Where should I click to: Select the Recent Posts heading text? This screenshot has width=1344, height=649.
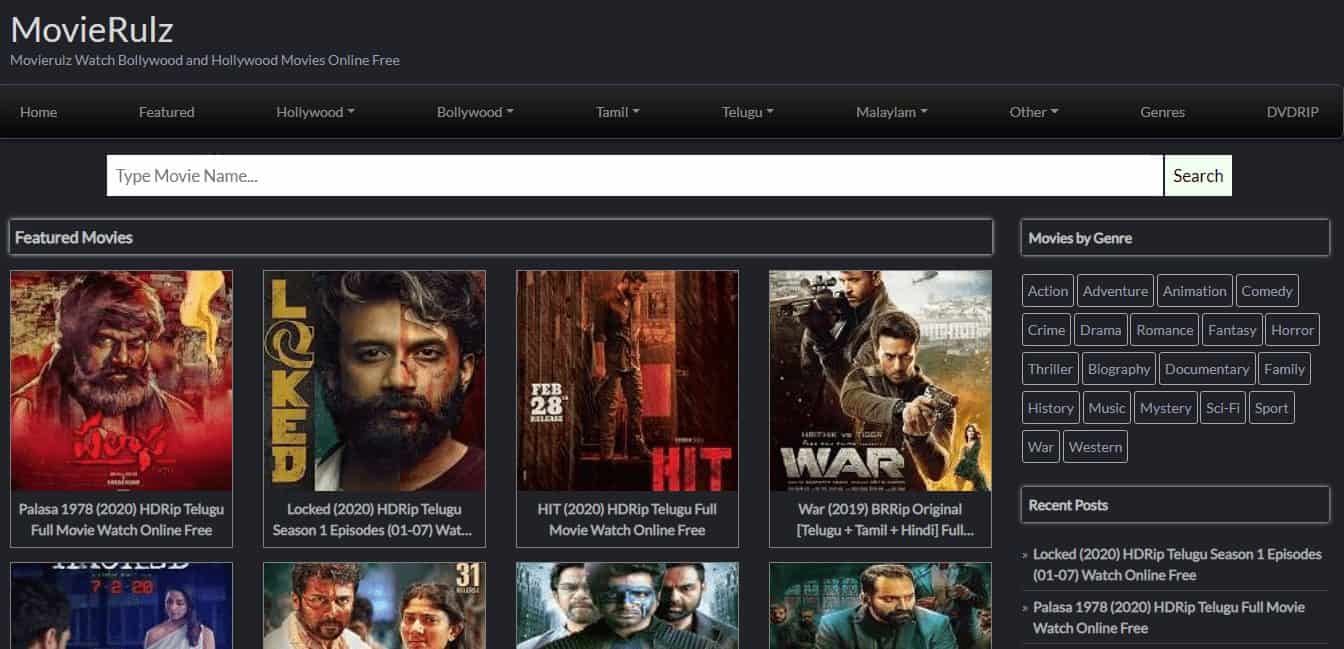(1068, 505)
